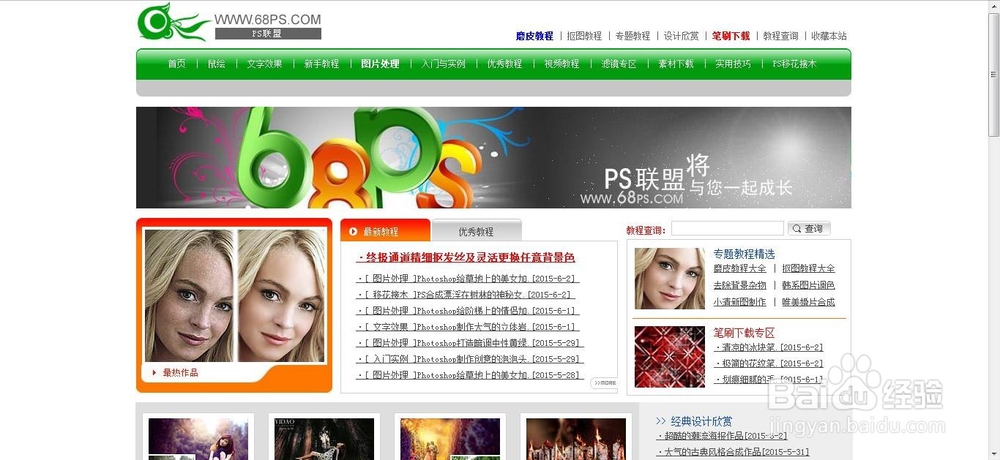This screenshot has width=1000, height=460.
Task: Open the 最热作品 label link
Action: 180,373
